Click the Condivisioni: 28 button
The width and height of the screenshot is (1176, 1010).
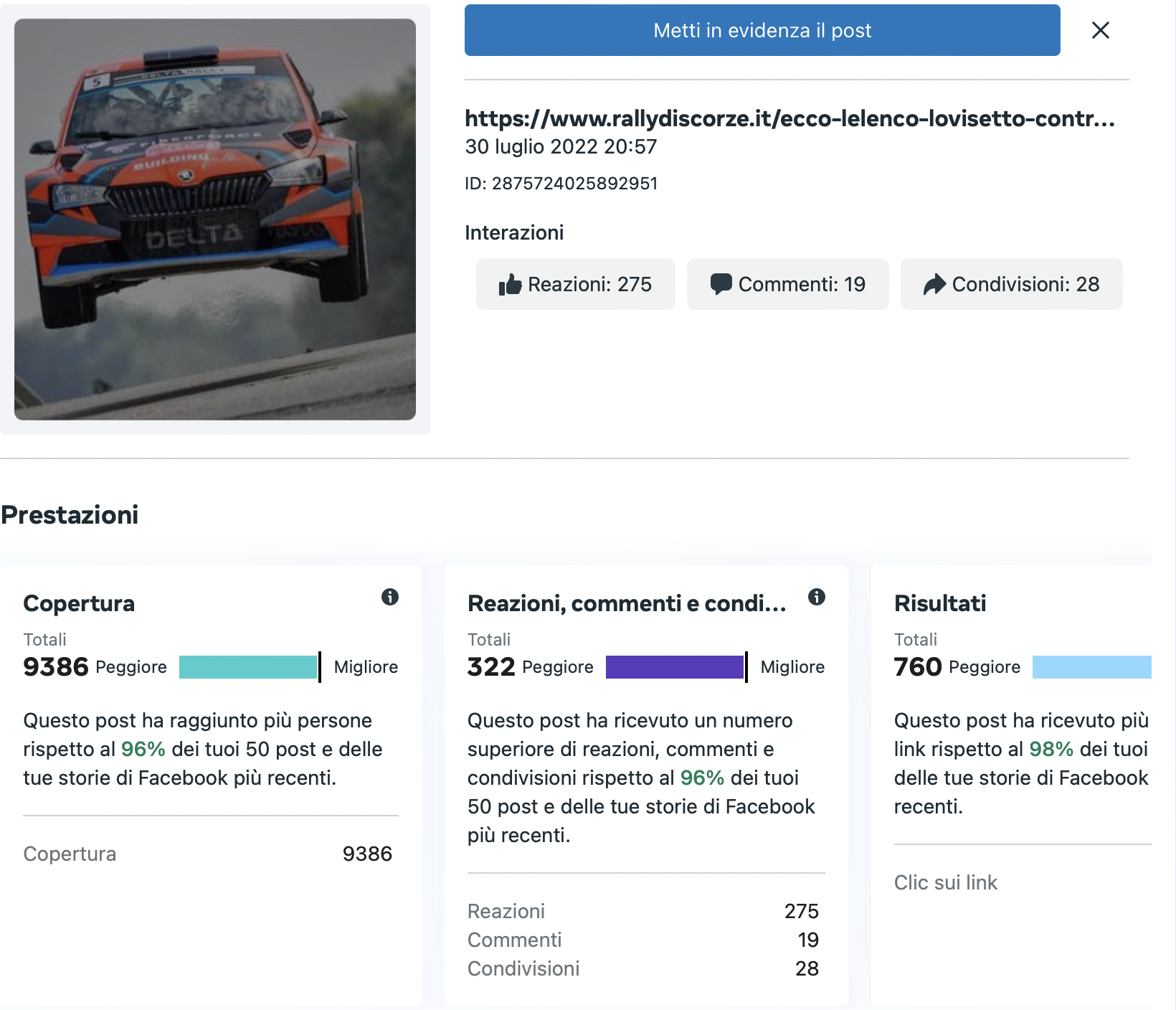1011,284
